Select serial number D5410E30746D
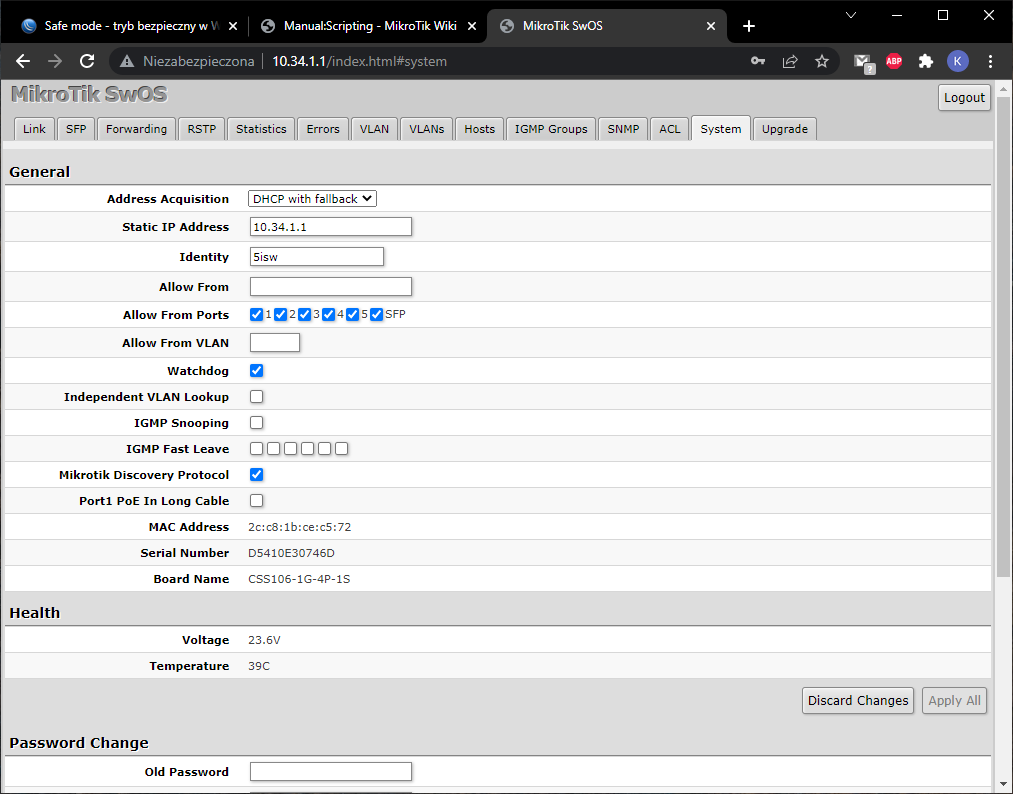The height and width of the screenshot is (794, 1013). pos(291,553)
